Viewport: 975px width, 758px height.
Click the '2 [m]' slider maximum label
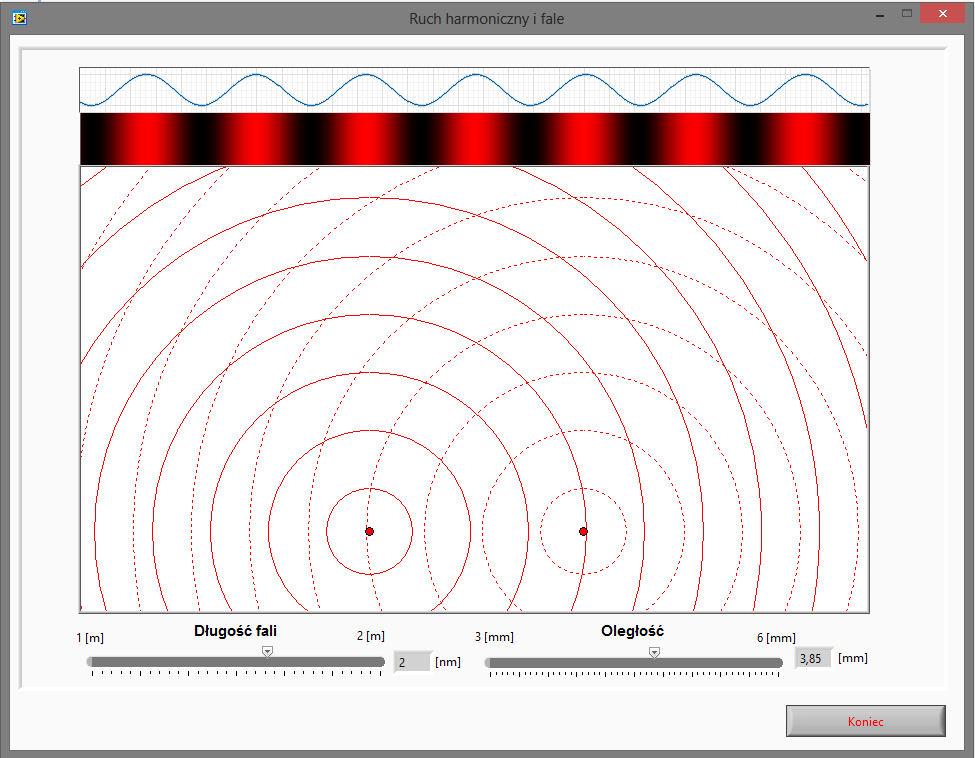pos(371,636)
